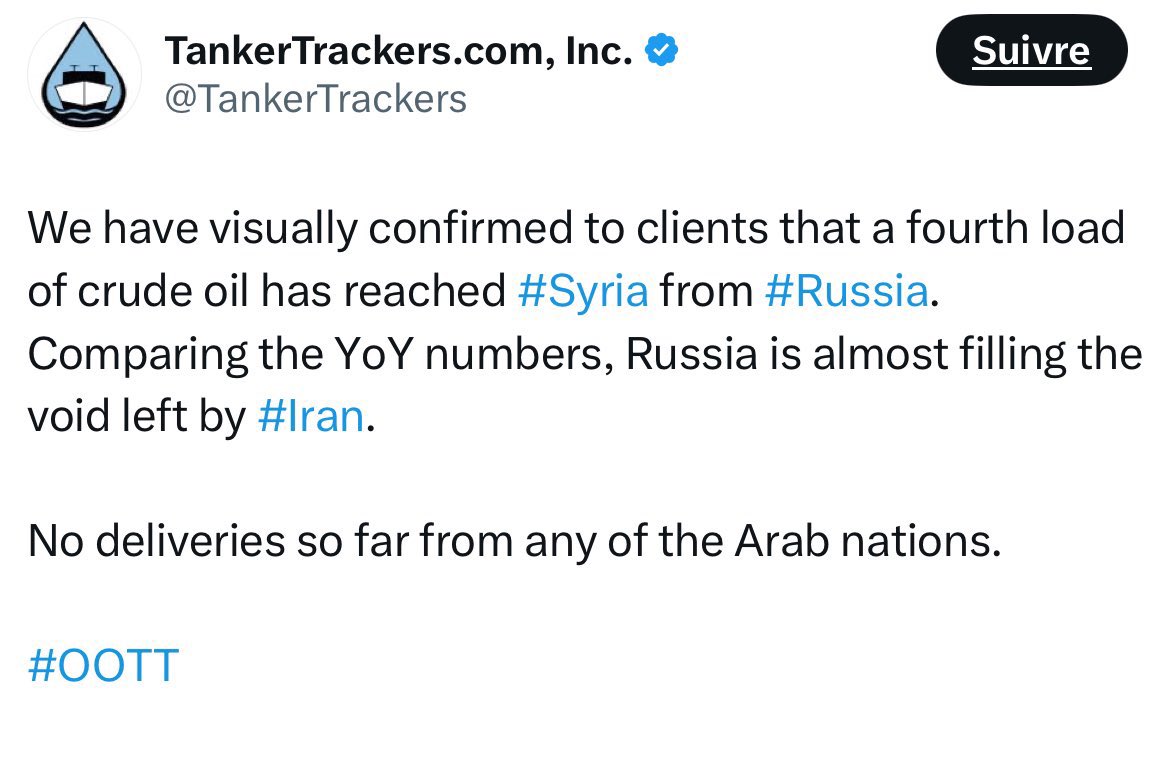Click the 'No deliveries so far' line
This screenshot has height=771, width=1152.
pos(514,542)
